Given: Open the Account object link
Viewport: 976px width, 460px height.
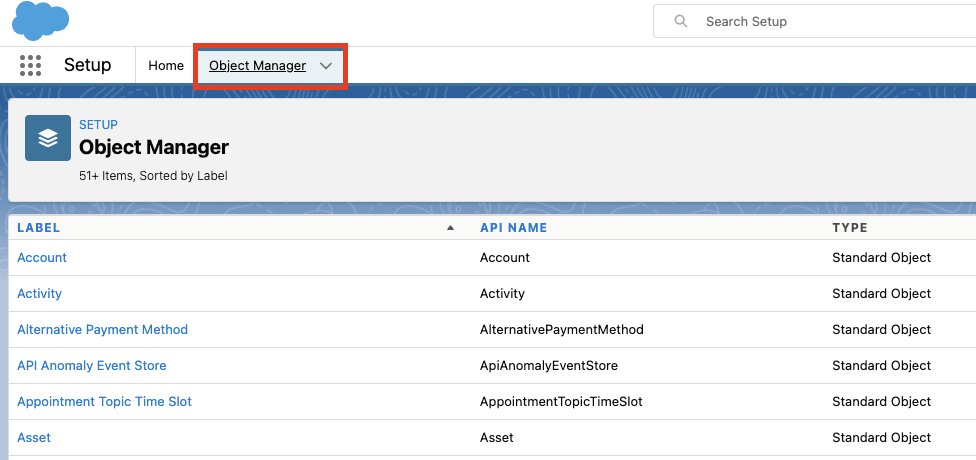Looking at the screenshot, I should pos(42,257).
